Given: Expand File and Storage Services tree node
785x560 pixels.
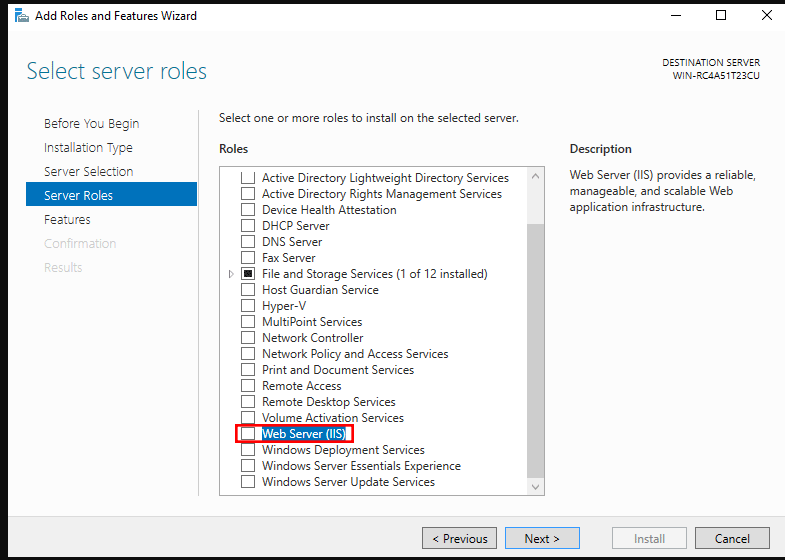Looking at the screenshot, I should tap(231, 274).
